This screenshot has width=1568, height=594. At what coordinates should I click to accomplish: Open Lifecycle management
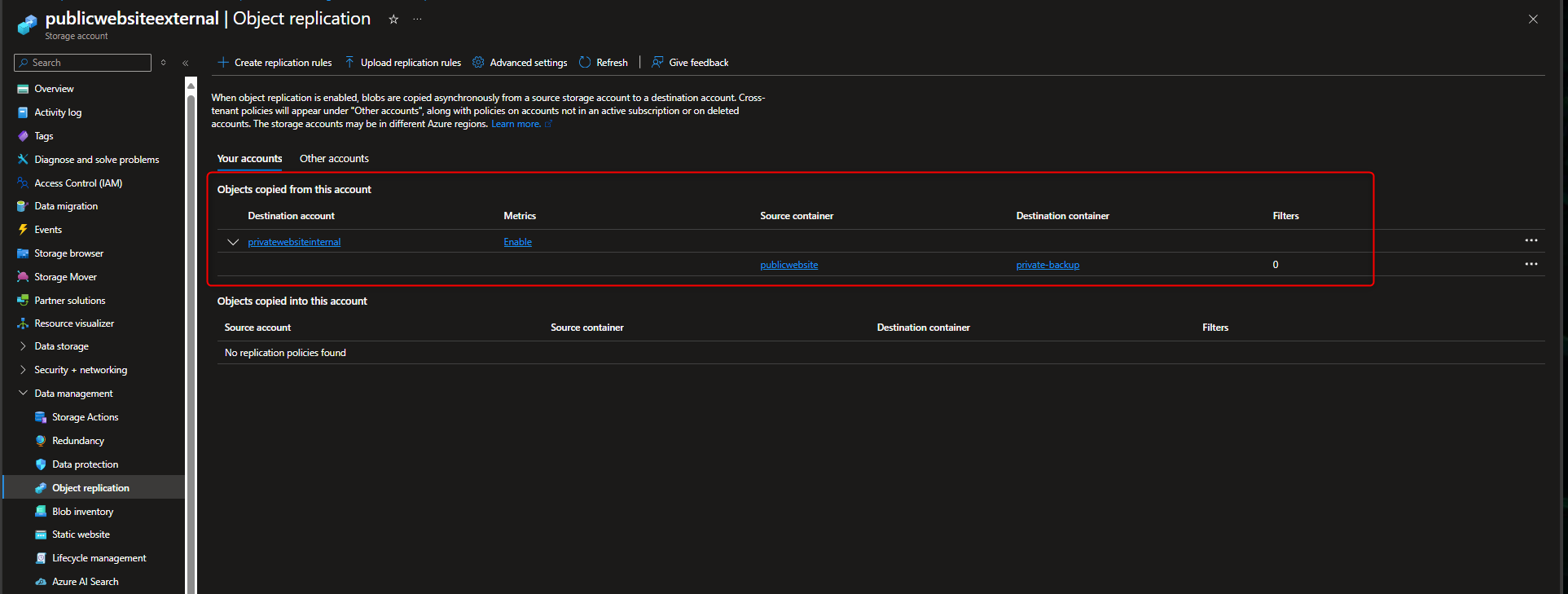[99, 558]
